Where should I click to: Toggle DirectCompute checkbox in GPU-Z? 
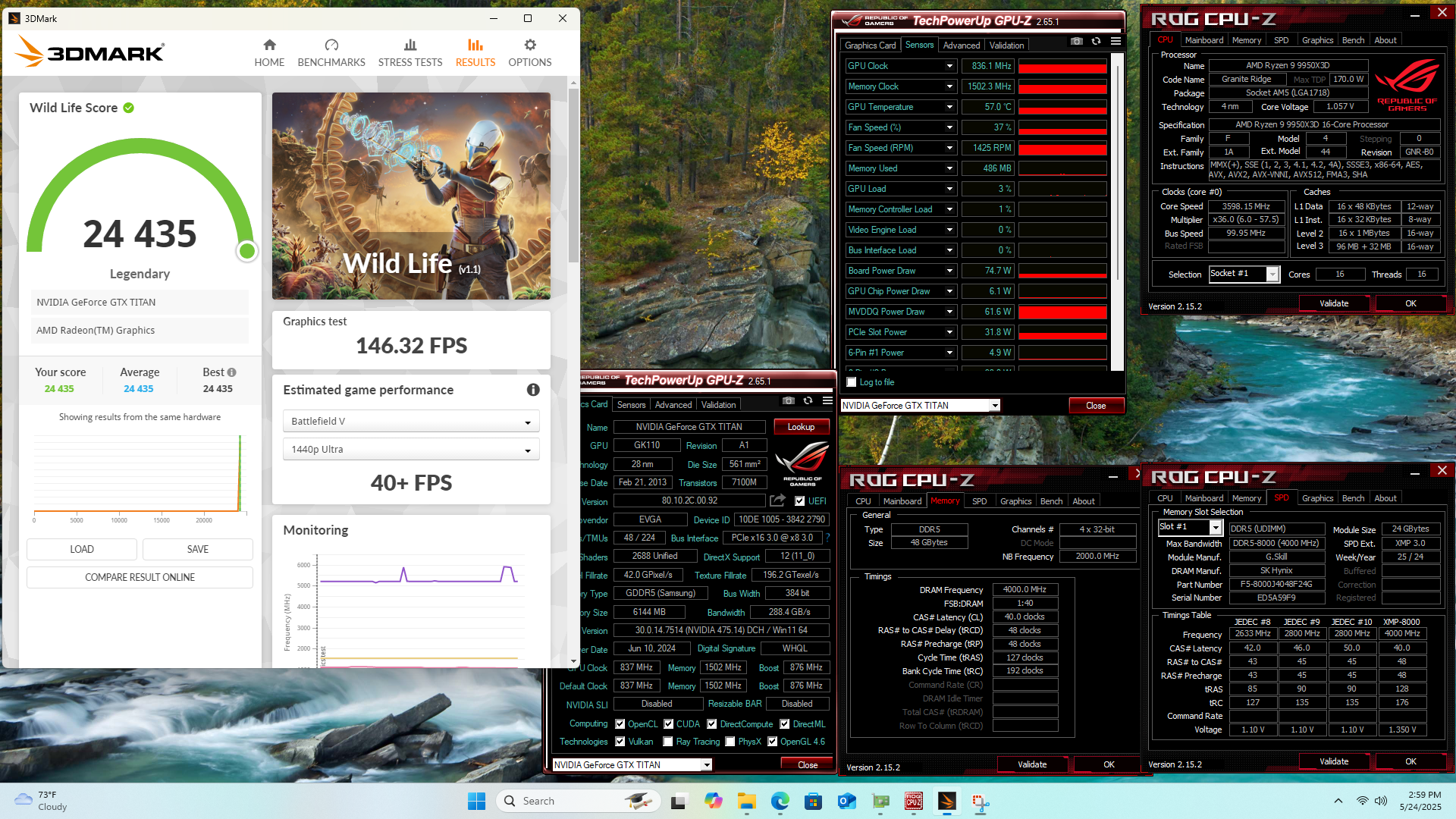(712, 724)
